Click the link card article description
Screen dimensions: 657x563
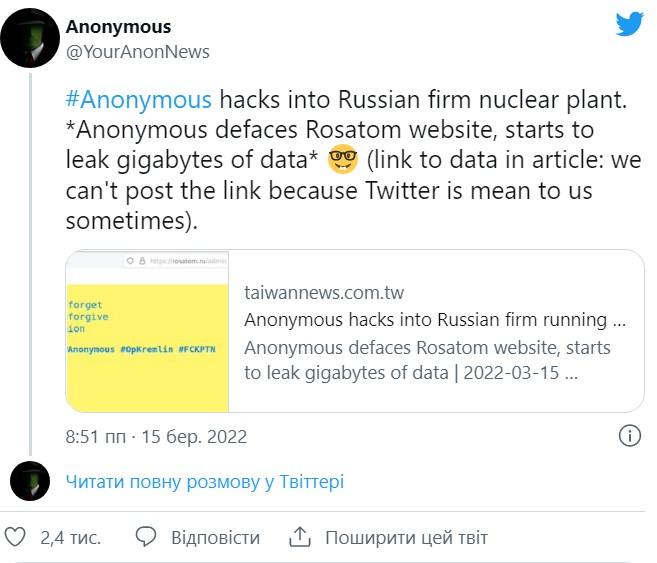click(430, 360)
